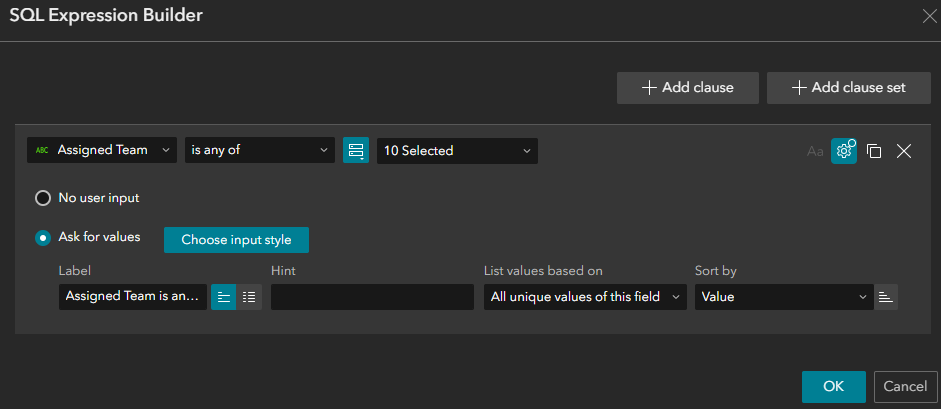The width and height of the screenshot is (941, 409).
Task: Click the value source type icon
Action: (356, 151)
